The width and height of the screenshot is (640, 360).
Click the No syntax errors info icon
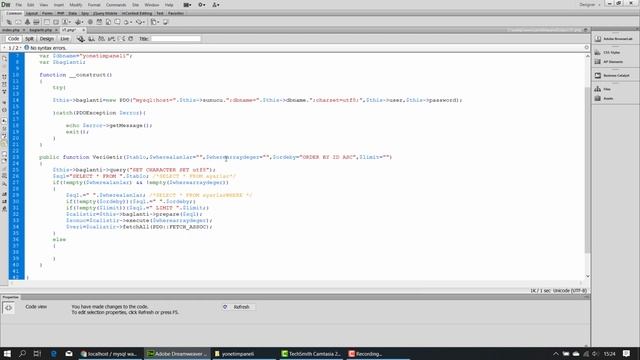click(x=27, y=48)
